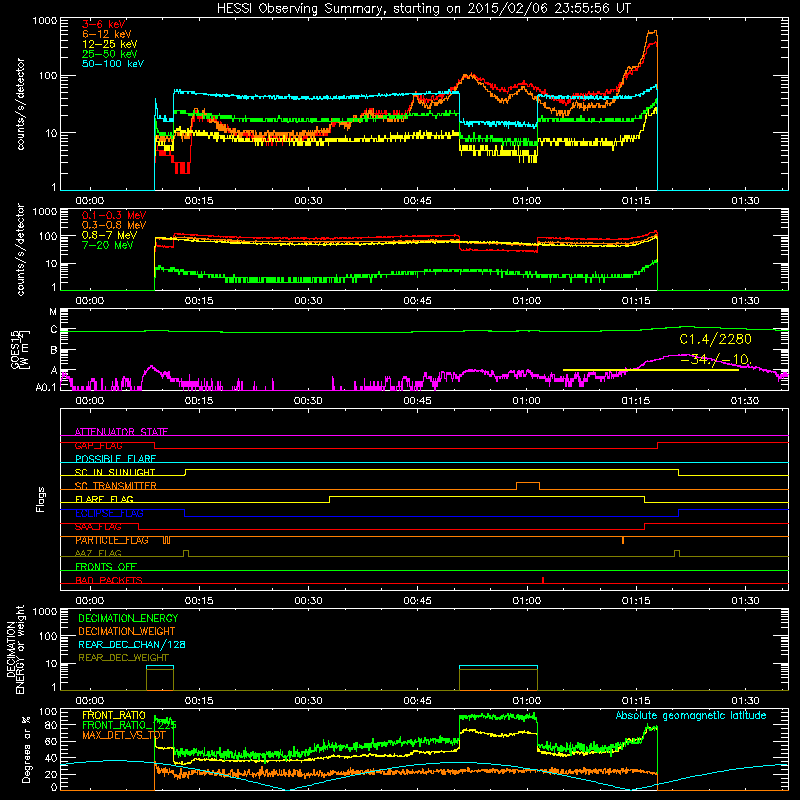Click the BAD_PACKETS flag label
This screenshot has height=800, width=800.
[109, 581]
